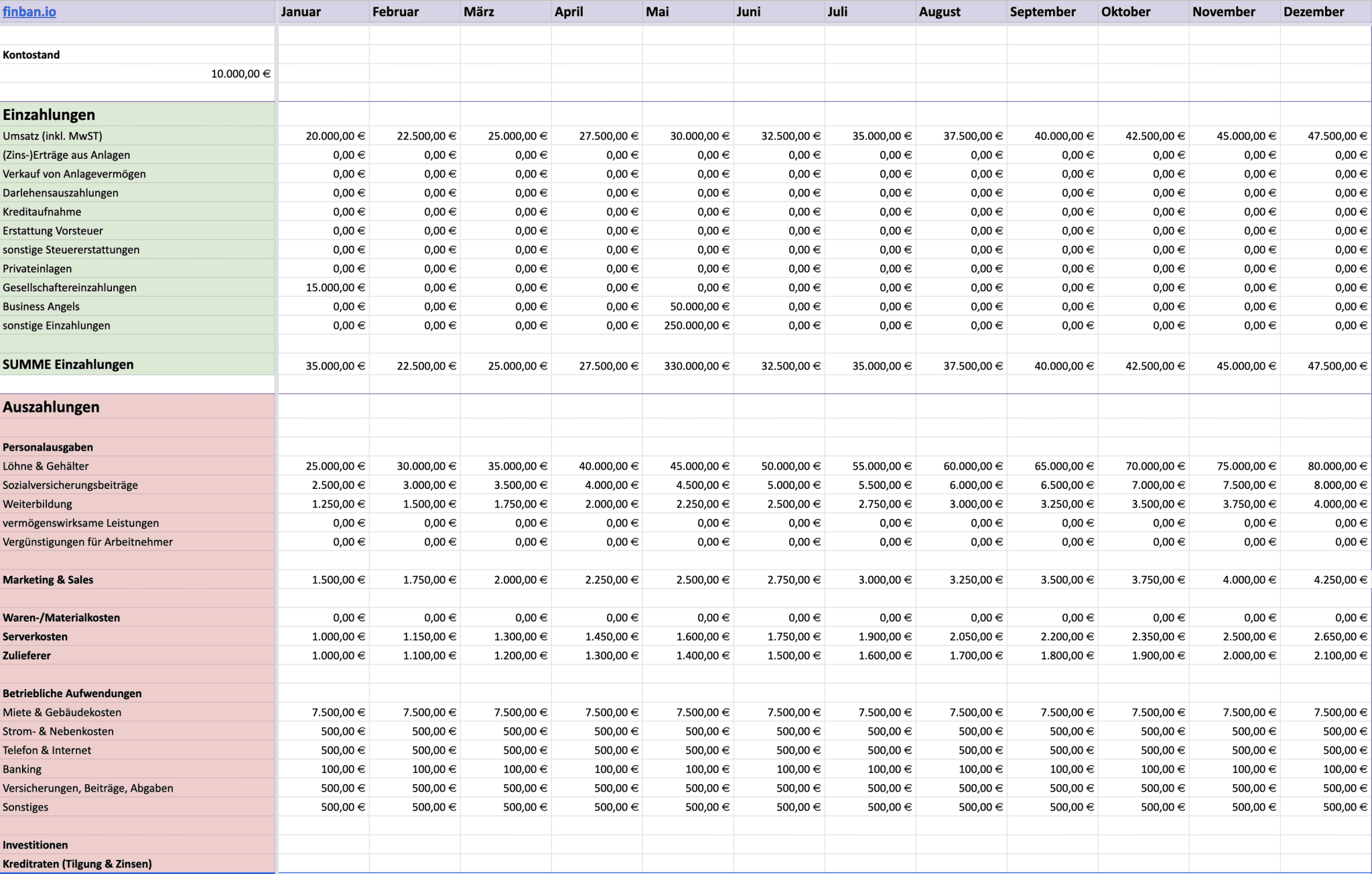Click sonstige Einzahlungen 250.000,00 € cell

(x=696, y=325)
